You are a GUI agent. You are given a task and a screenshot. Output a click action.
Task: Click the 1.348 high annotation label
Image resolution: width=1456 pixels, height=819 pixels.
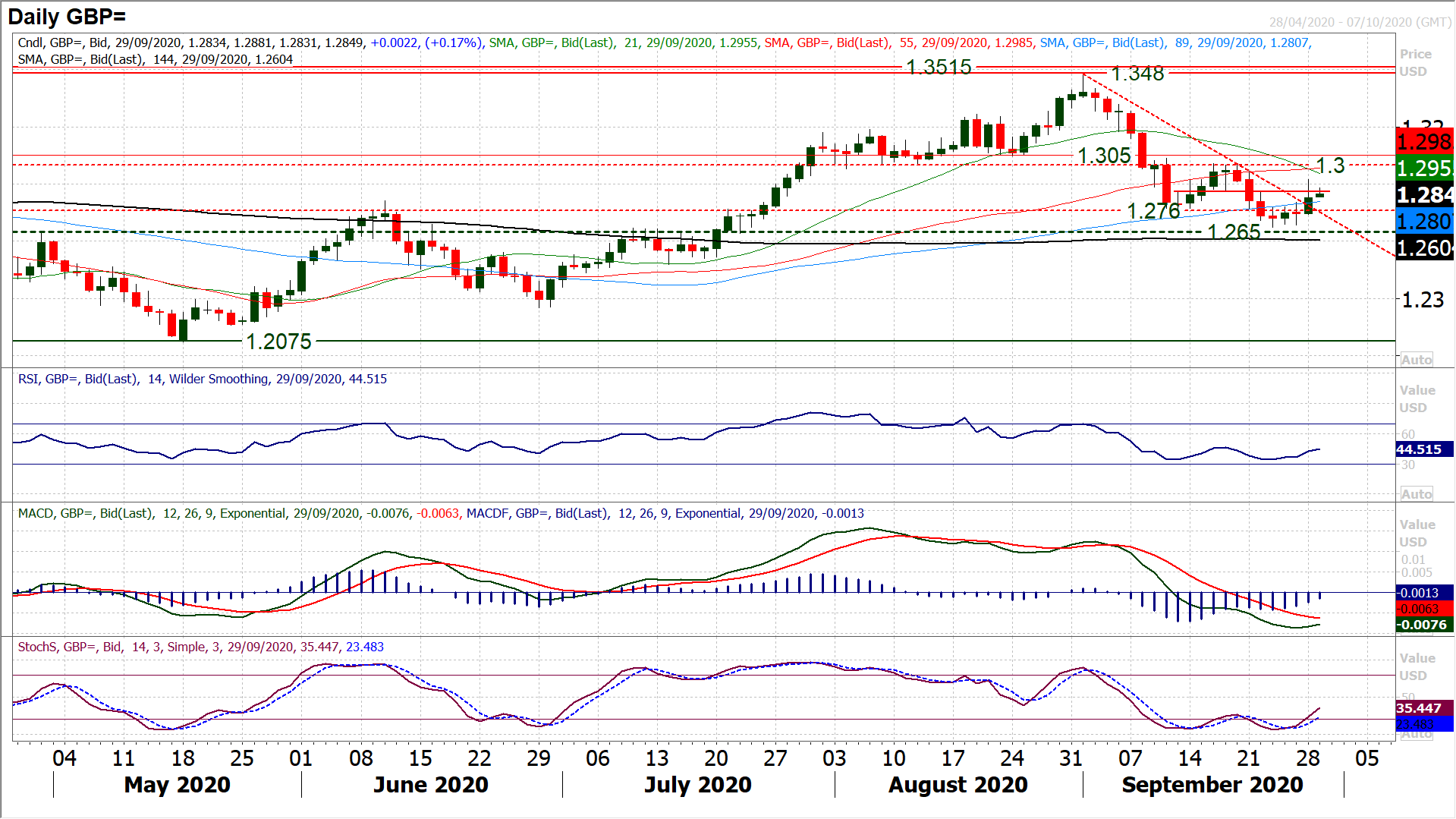click(1137, 74)
